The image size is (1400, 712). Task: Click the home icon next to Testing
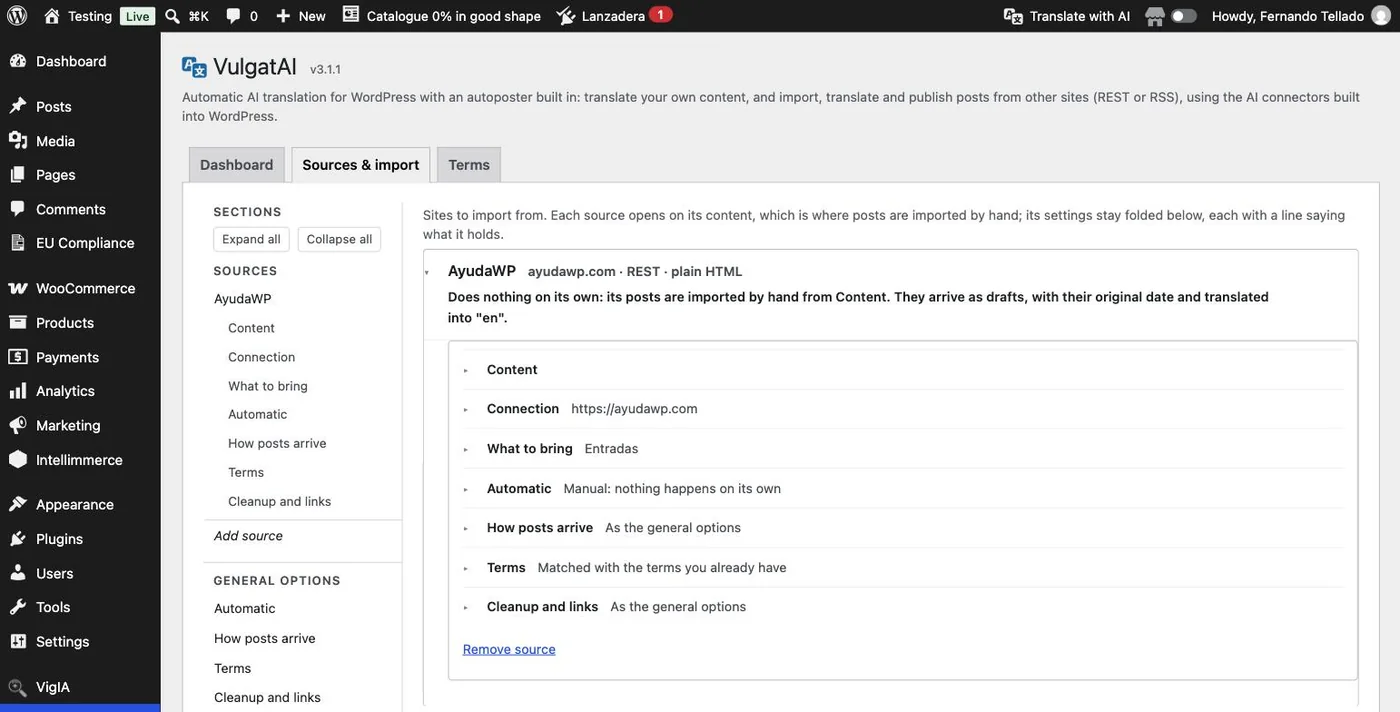pos(52,16)
